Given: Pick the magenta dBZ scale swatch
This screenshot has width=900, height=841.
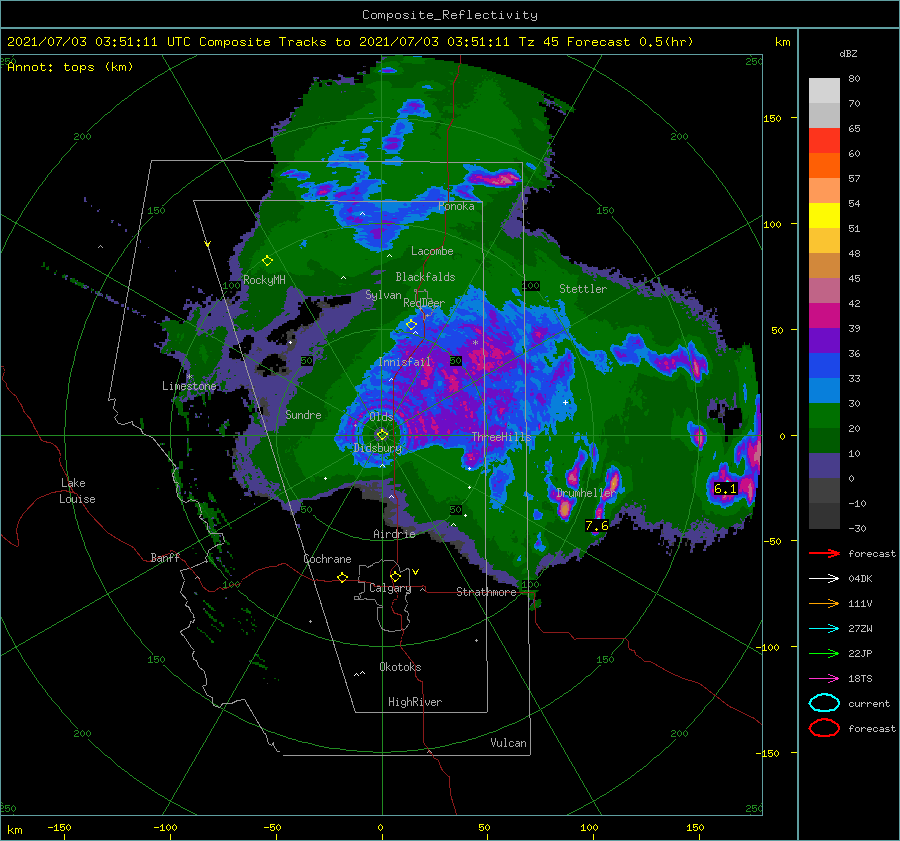Looking at the screenshot, I should click(x=824, y=315).
